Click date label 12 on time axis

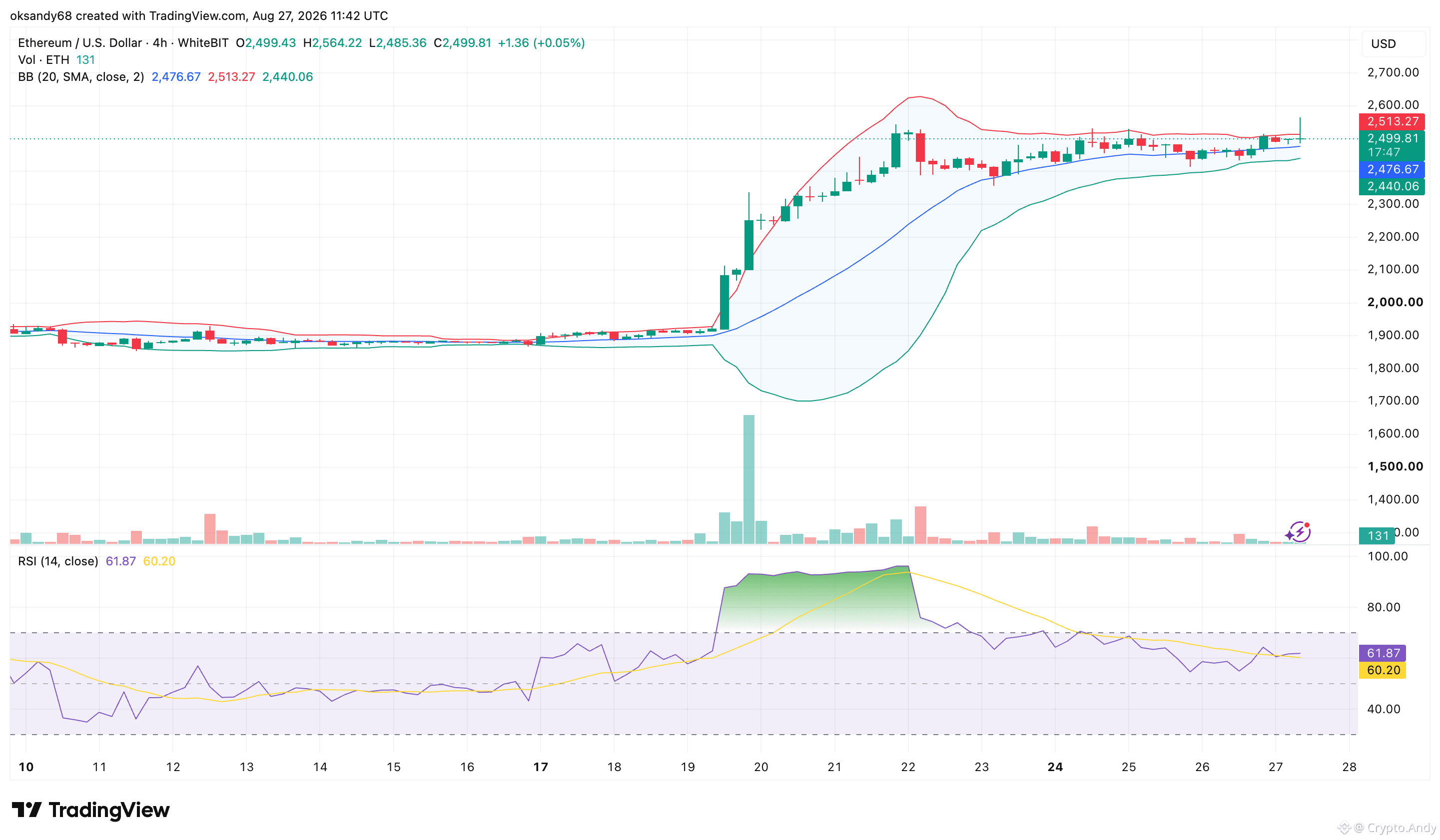click(173, 767)
